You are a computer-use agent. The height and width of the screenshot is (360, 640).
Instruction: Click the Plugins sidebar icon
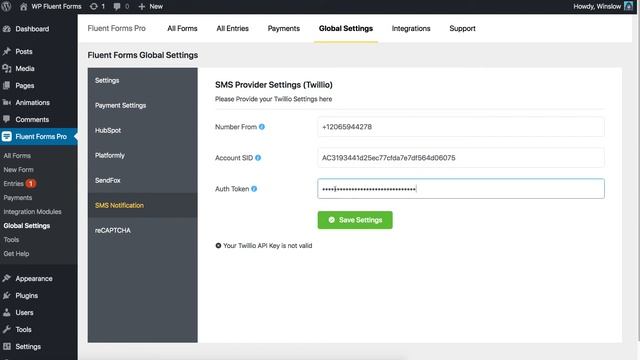click(x=7, y=296)
